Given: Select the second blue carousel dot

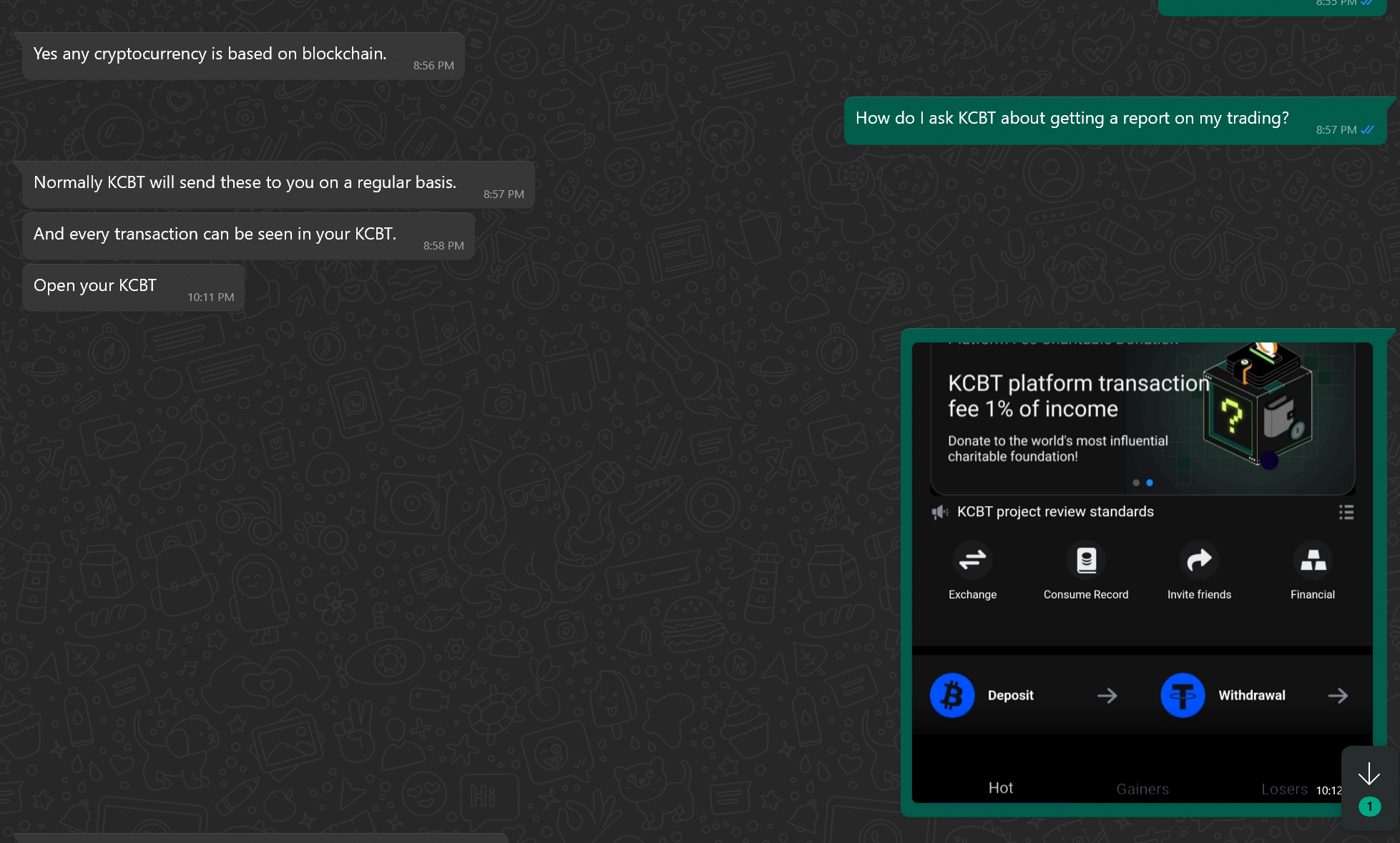Looking at the screenshot, I should (x=1150, y=483).
